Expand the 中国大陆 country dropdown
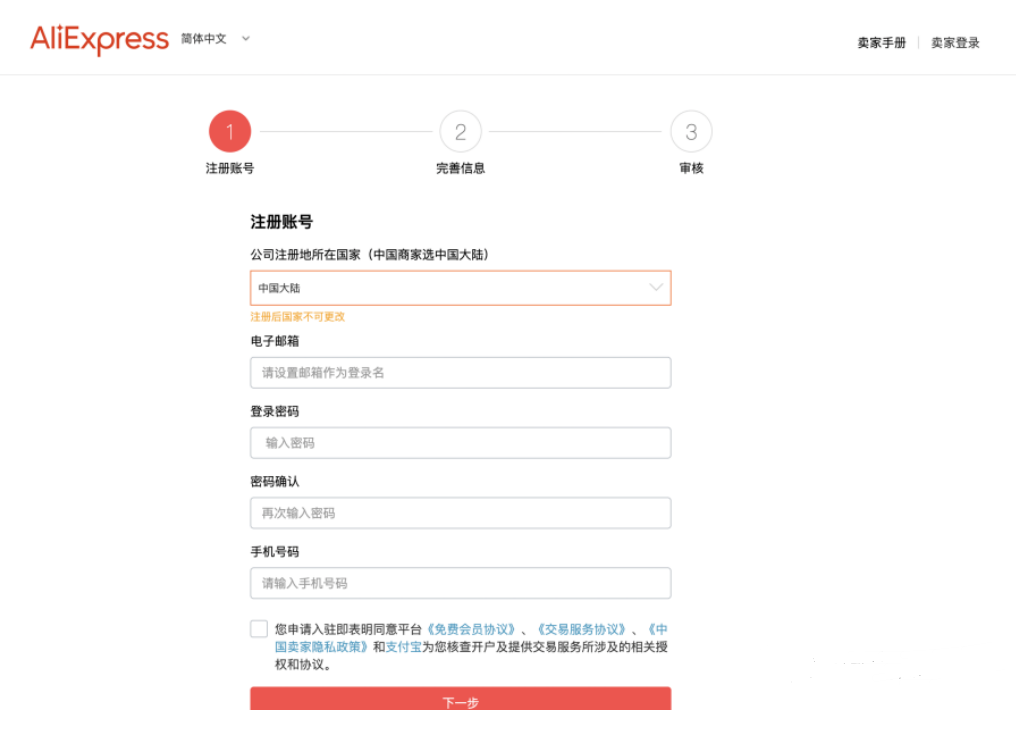Image resolution: width=1016 pixels, height=740 pixels. coord(460,287)
